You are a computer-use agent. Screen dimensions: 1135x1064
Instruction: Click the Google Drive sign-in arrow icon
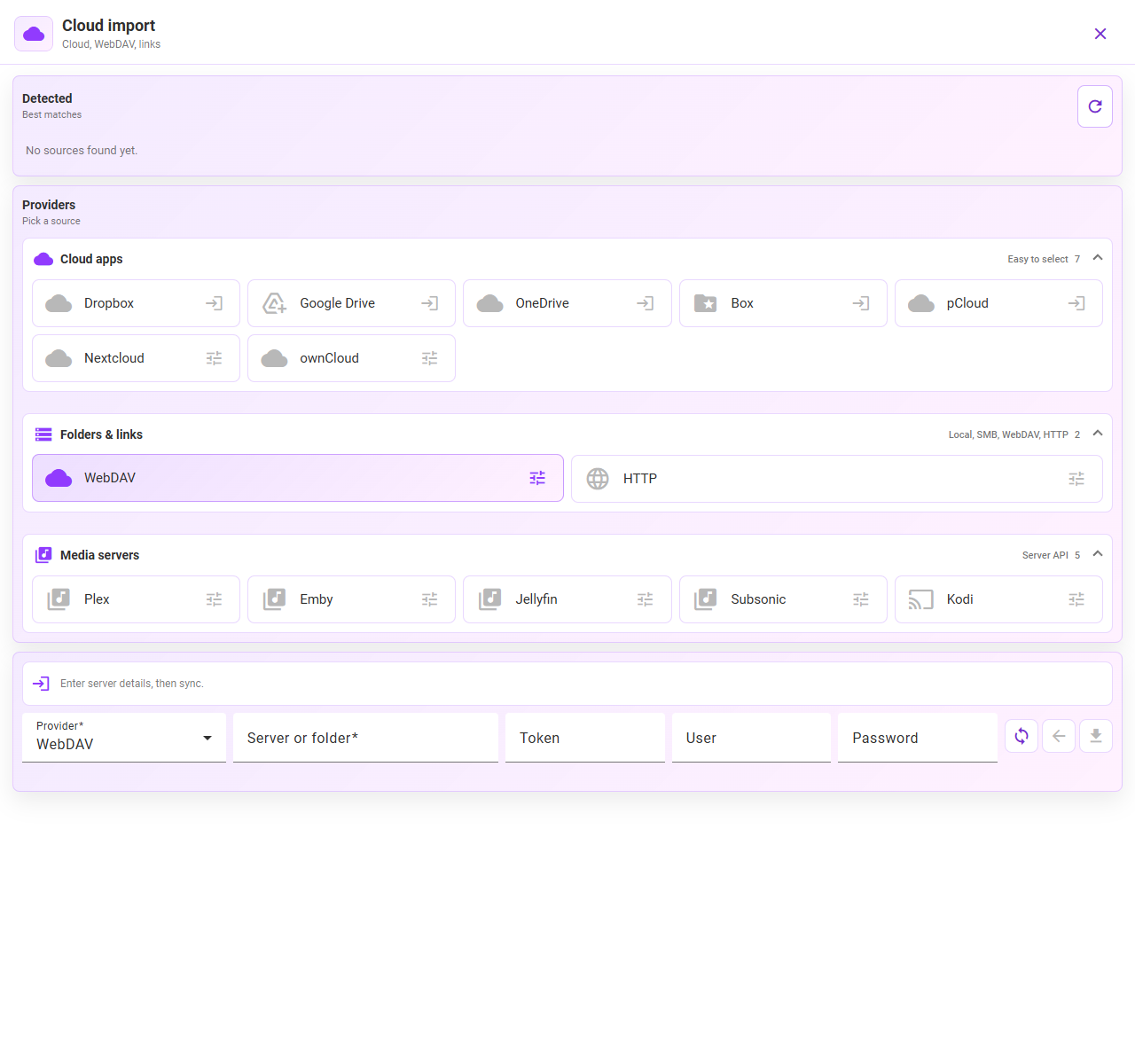click(429, 303)
